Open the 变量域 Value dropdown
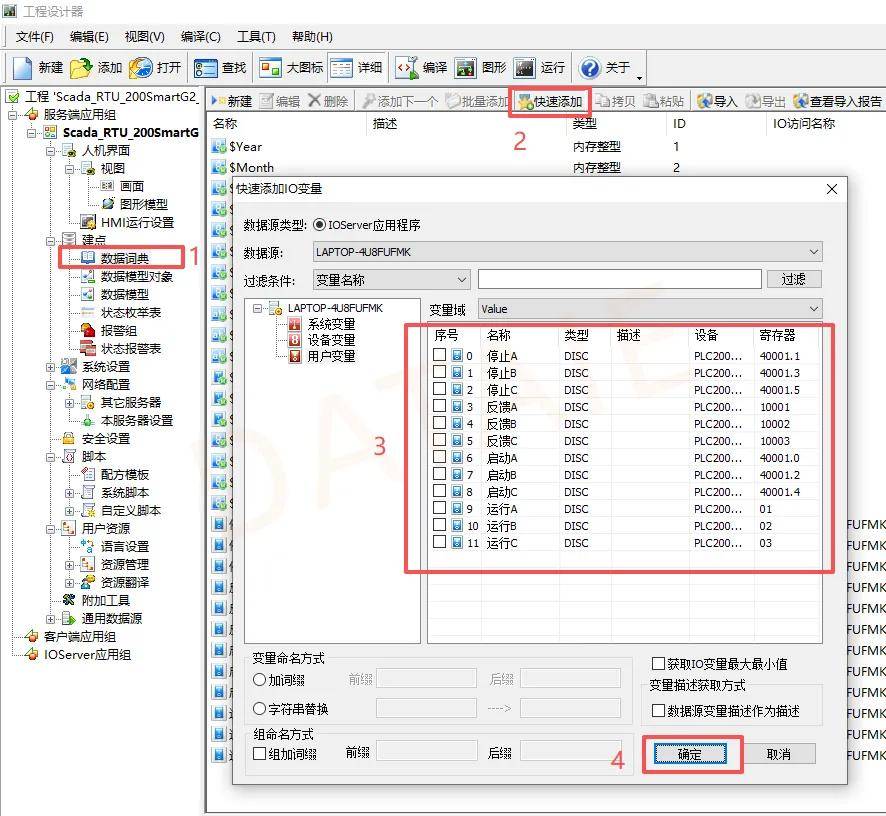 click(x=650, y=309)
